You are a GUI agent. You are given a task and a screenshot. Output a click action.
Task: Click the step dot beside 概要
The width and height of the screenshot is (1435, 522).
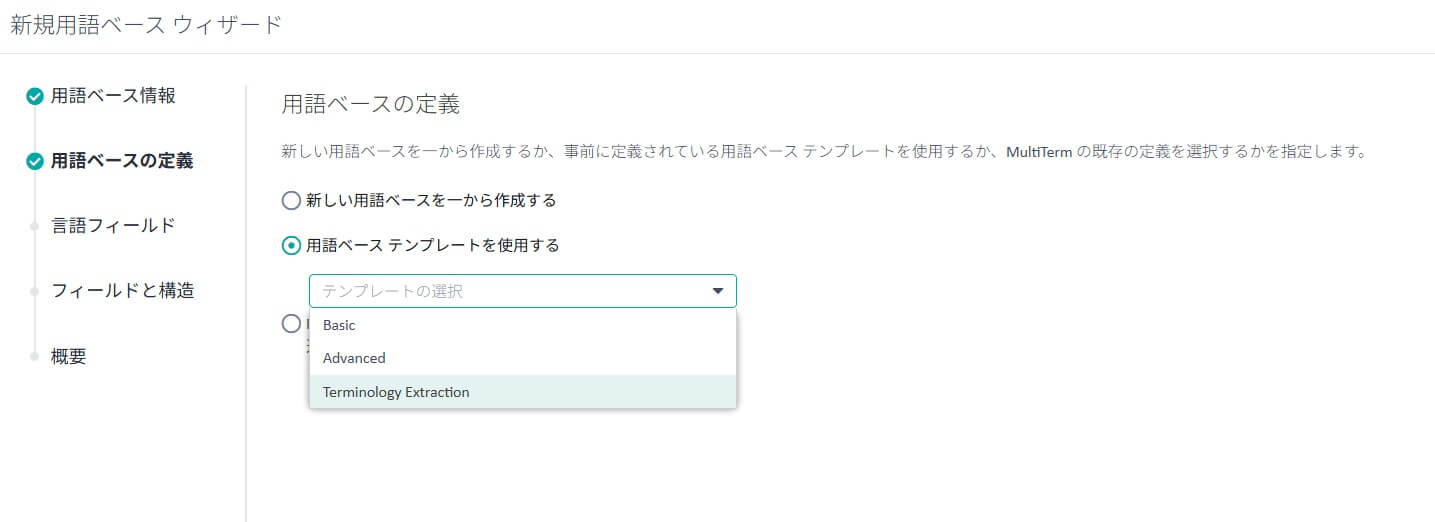[35, 357]
